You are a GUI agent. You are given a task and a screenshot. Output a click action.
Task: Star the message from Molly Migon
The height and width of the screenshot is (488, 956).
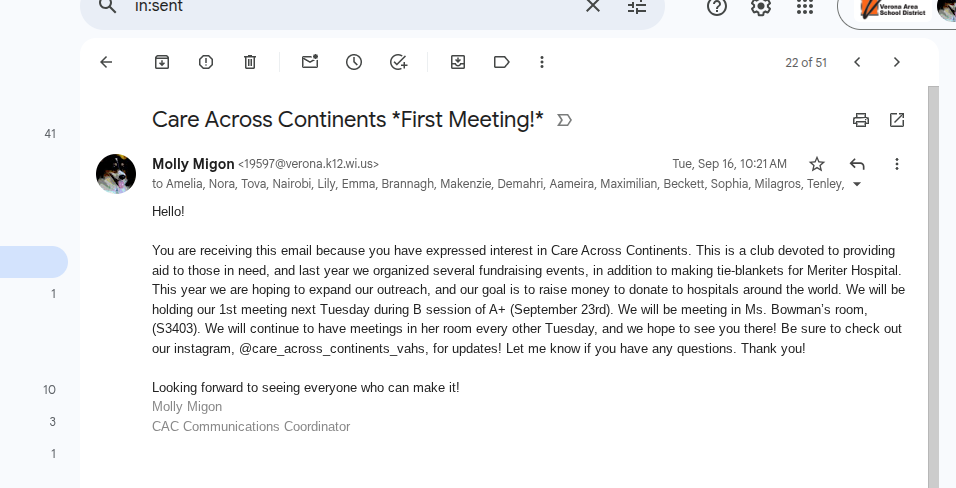point(817,164)
